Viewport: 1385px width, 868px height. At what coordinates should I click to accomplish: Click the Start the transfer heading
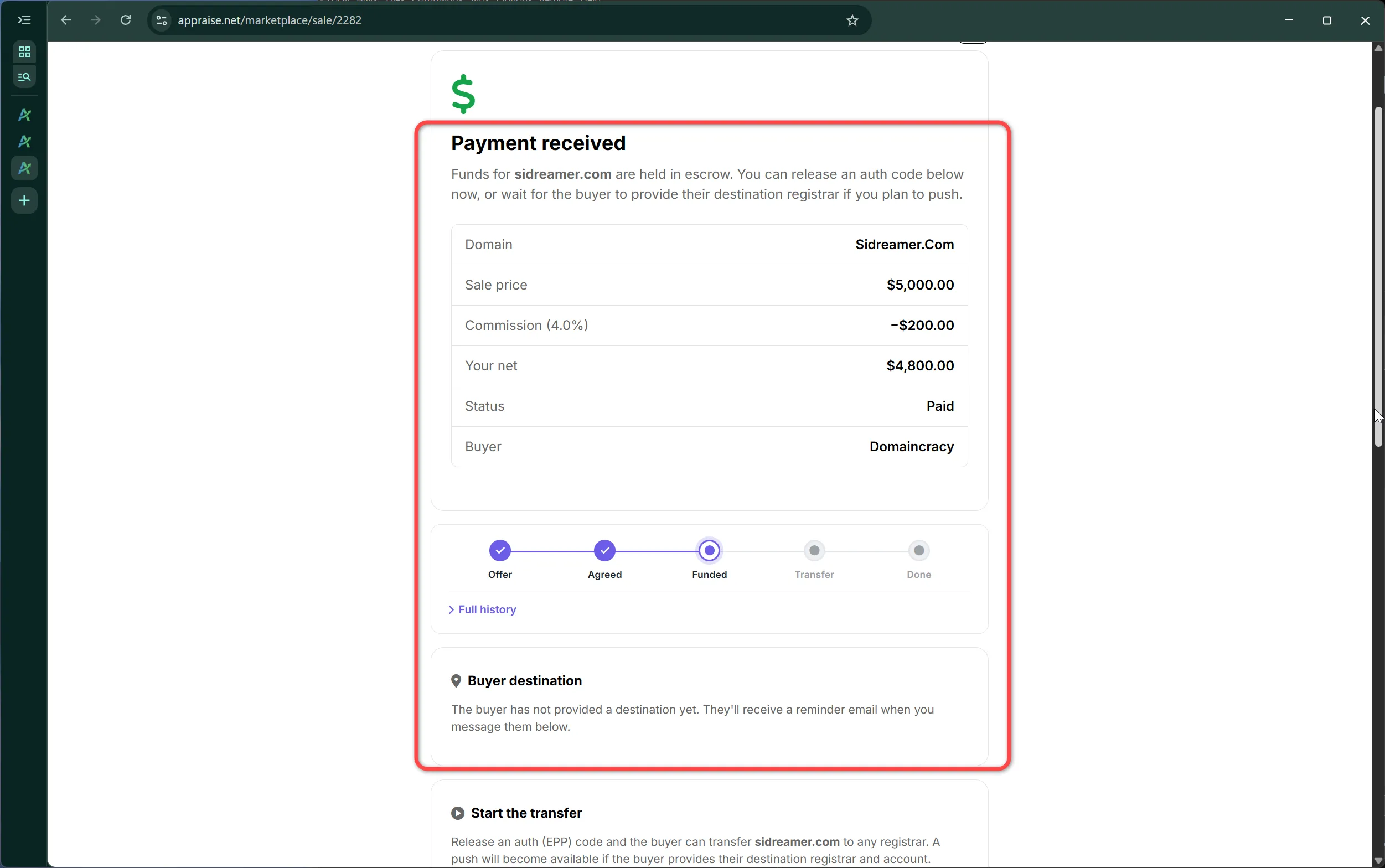526,813
